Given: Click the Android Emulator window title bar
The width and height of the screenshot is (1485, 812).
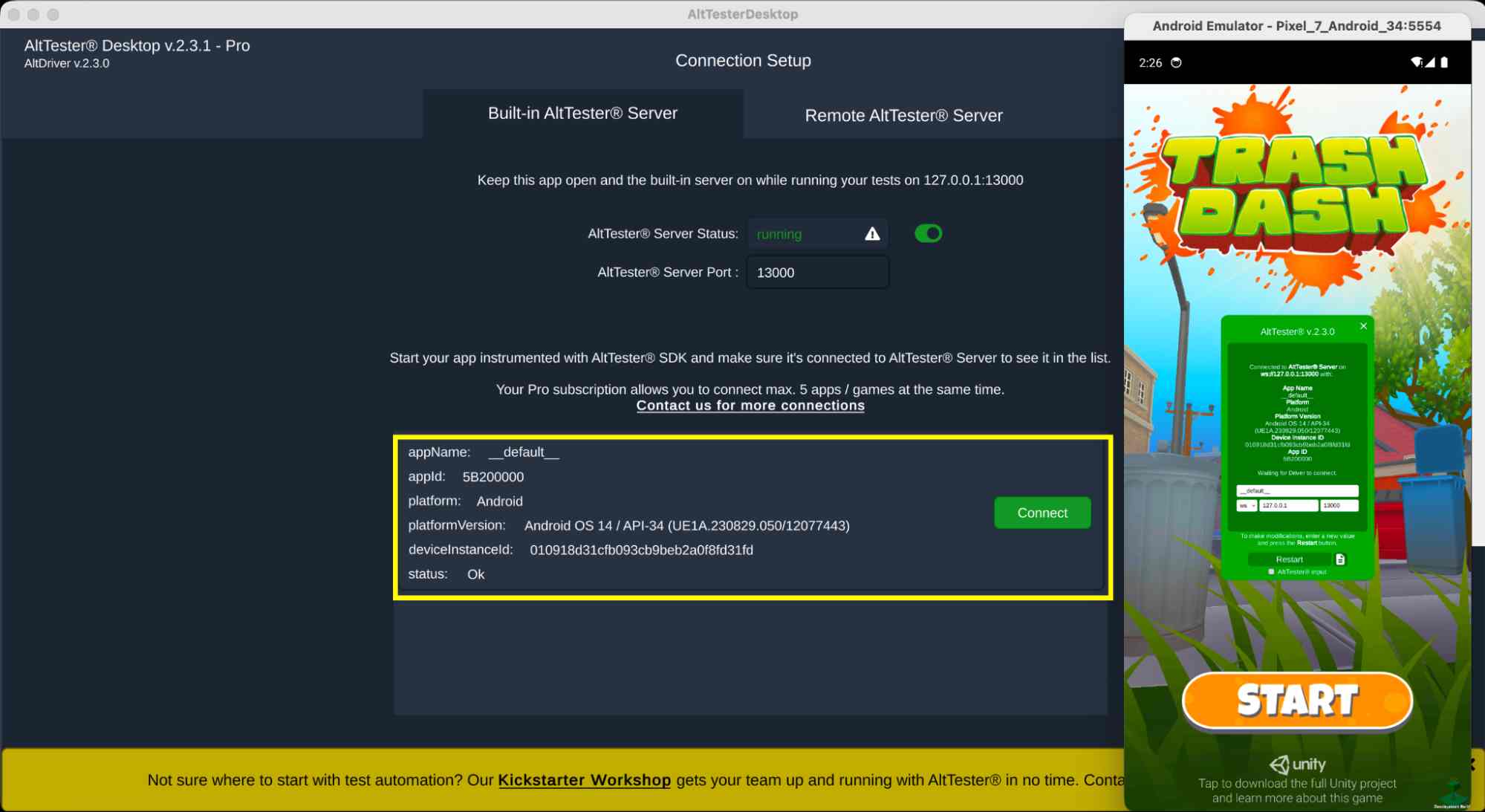Looking at the screenshot, I should tap(1296, 26).
